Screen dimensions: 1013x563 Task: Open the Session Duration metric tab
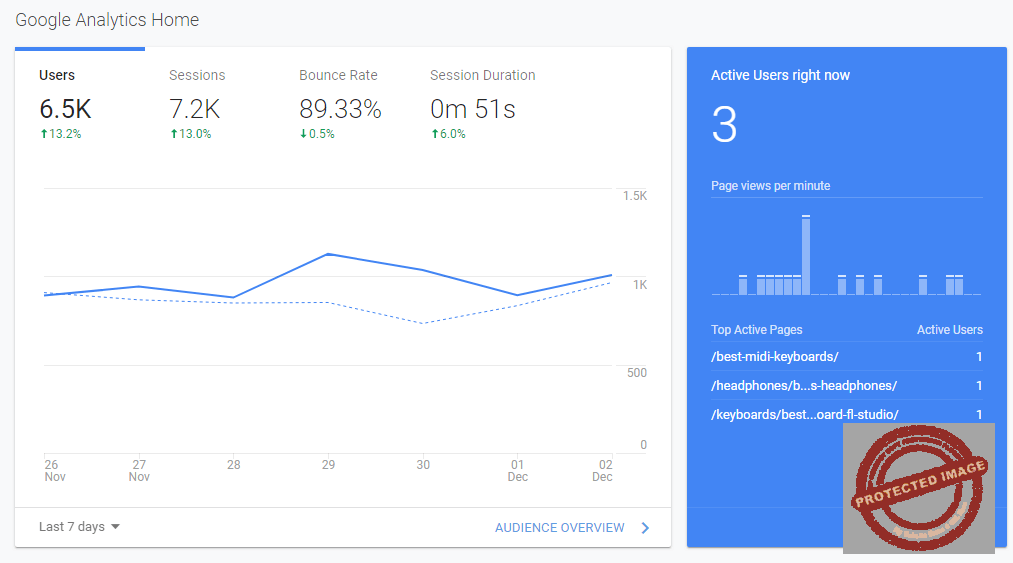(x=482, y=105)
